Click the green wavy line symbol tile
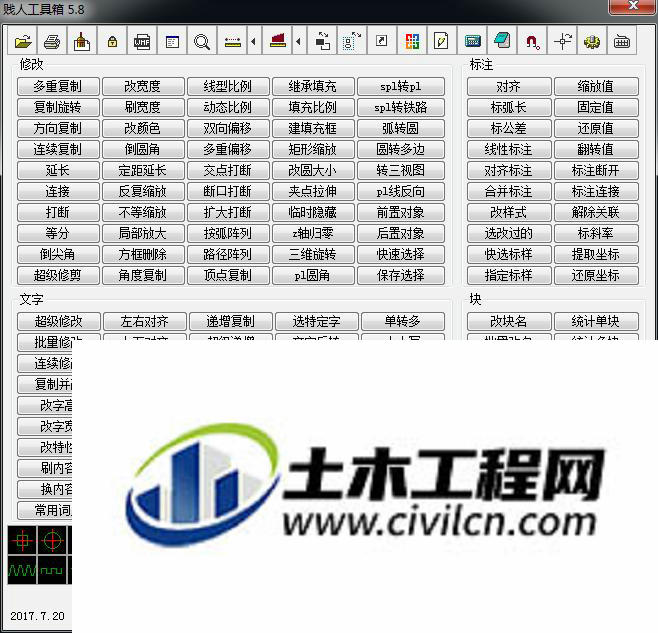Image resolution: width=658 pixels, height=633 pixels. tap(22, 570)
